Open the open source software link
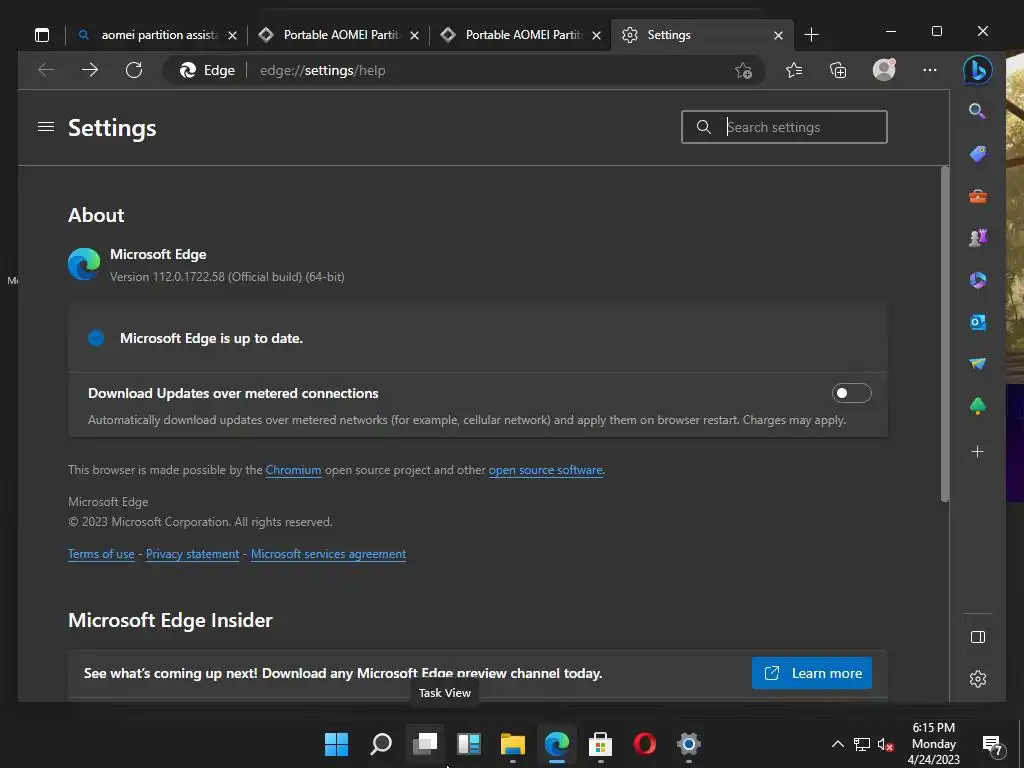Viewport: 1024px width, 768px height. point(545,470)
